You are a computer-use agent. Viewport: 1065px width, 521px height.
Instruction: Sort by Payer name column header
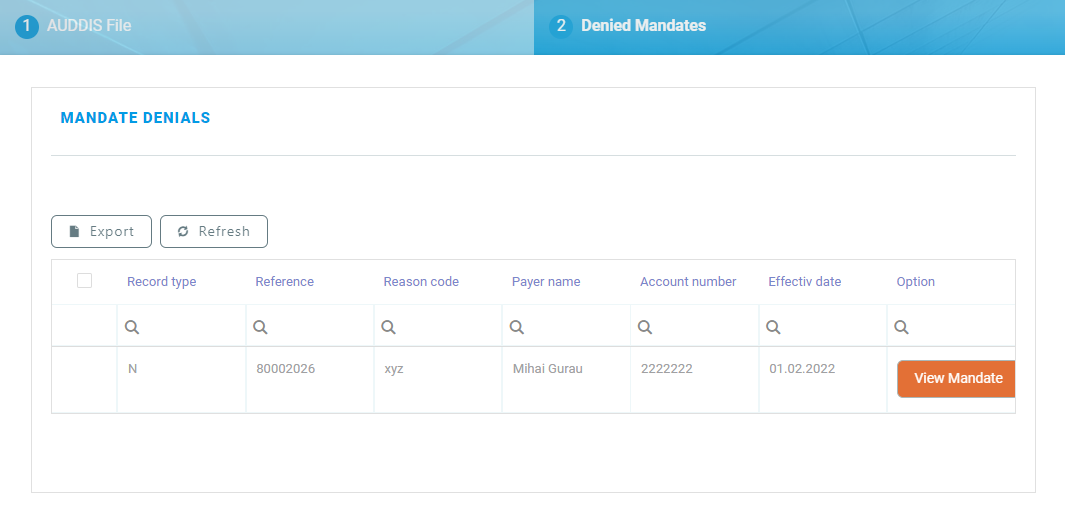545,282
